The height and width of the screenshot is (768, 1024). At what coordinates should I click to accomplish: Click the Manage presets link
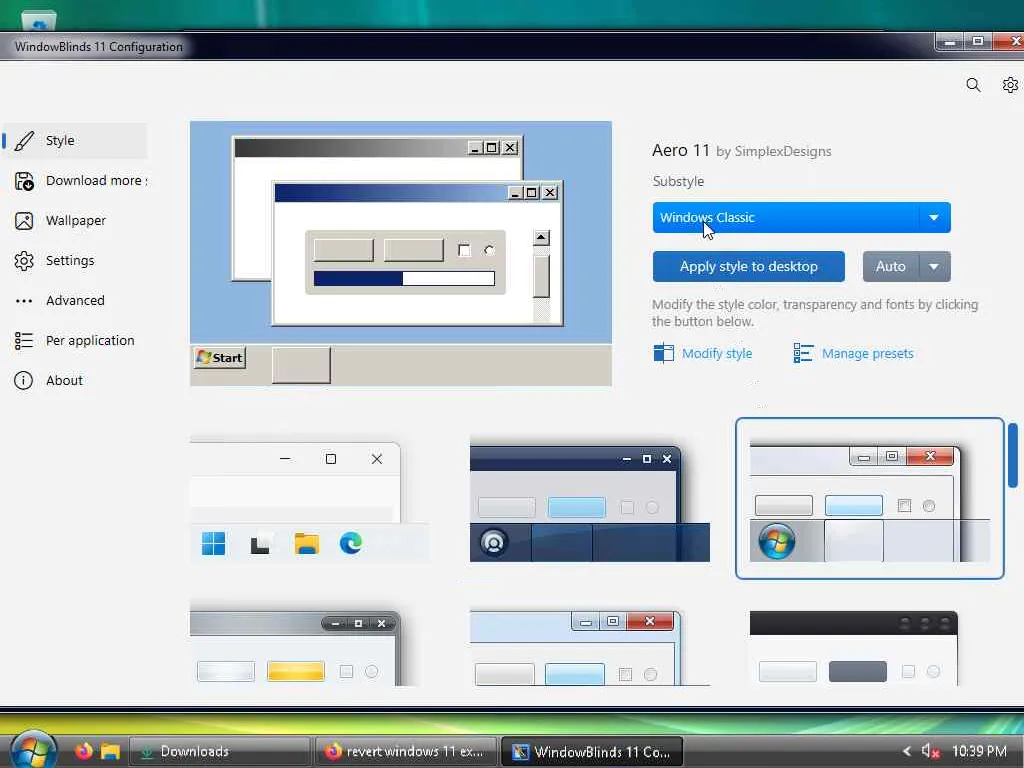(x=867, y=353)
